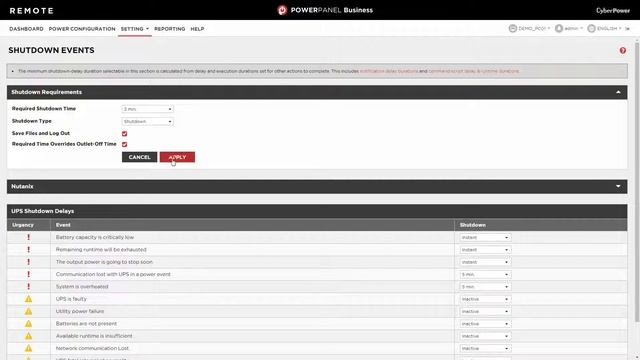Click the DEMO_PC host icon
The height and width of the screenshot is (360, 640).
513,28
